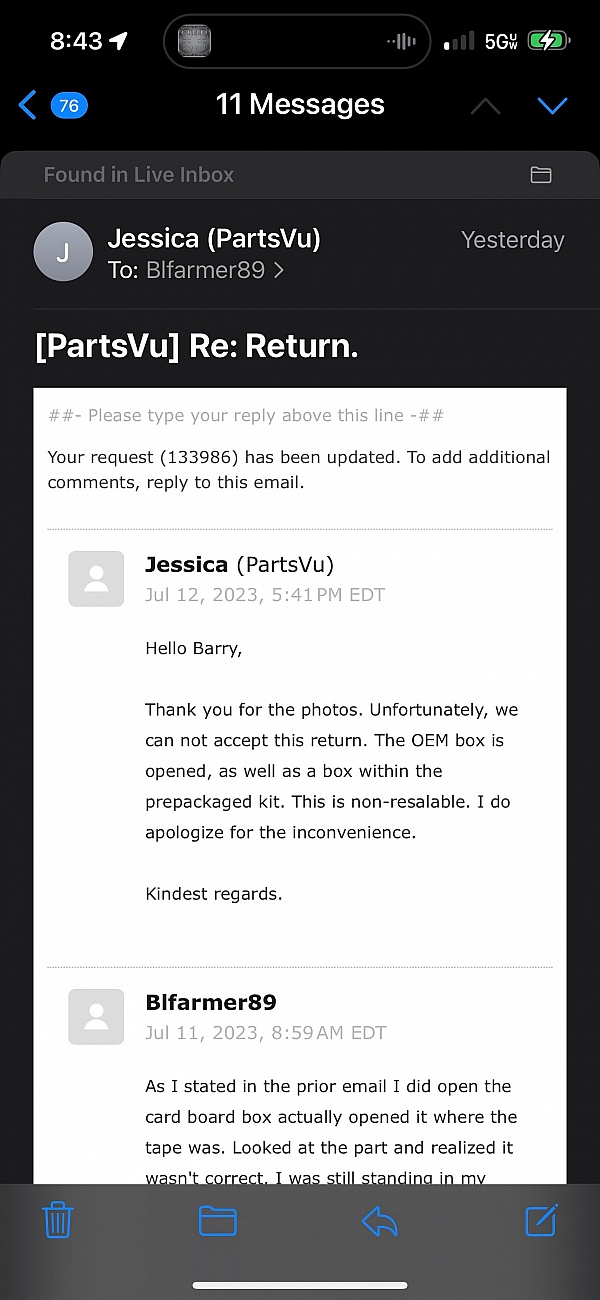Tap the location arrow in status bar
The height and width of the screenshot is (1300, 600).
coord(119,41)
